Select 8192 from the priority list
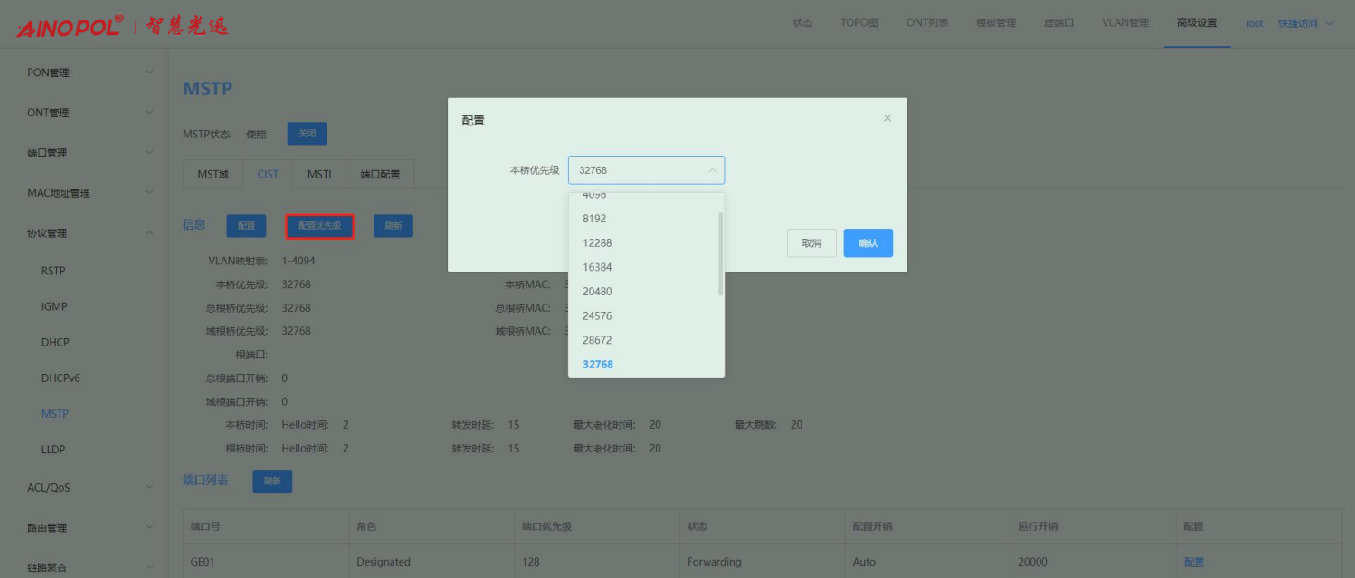 [x=595, y=218]
